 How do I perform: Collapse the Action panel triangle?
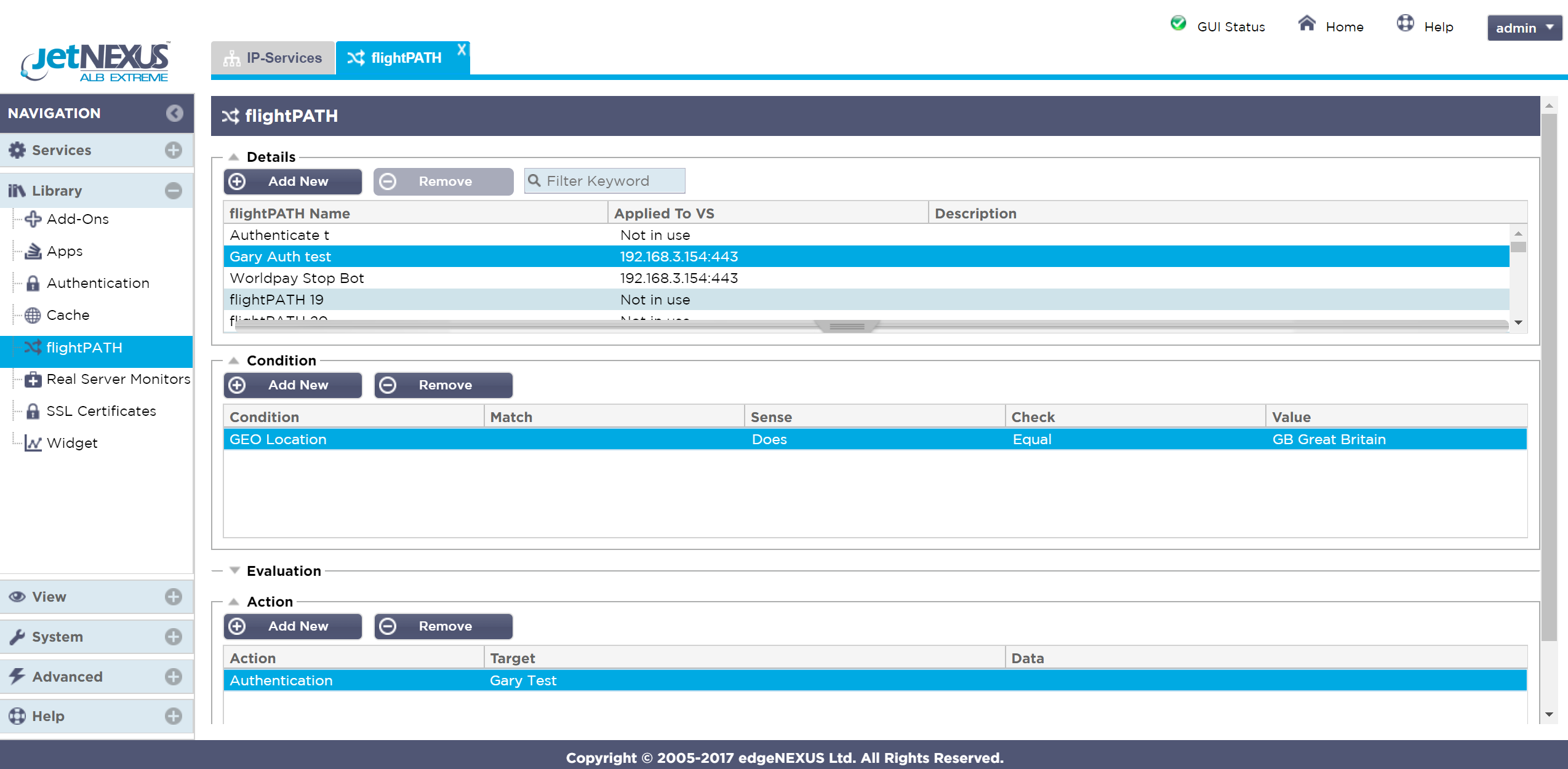coord(234,602)
